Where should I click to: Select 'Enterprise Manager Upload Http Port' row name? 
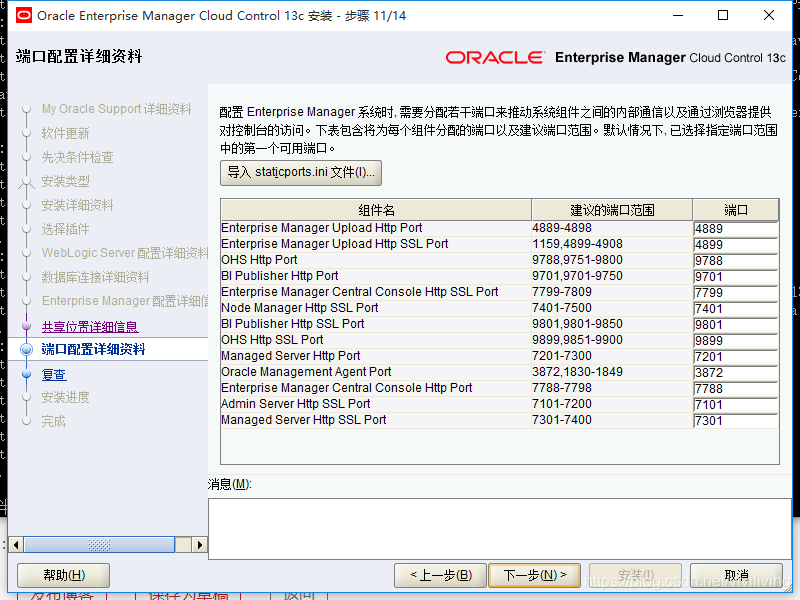point(322,228)
